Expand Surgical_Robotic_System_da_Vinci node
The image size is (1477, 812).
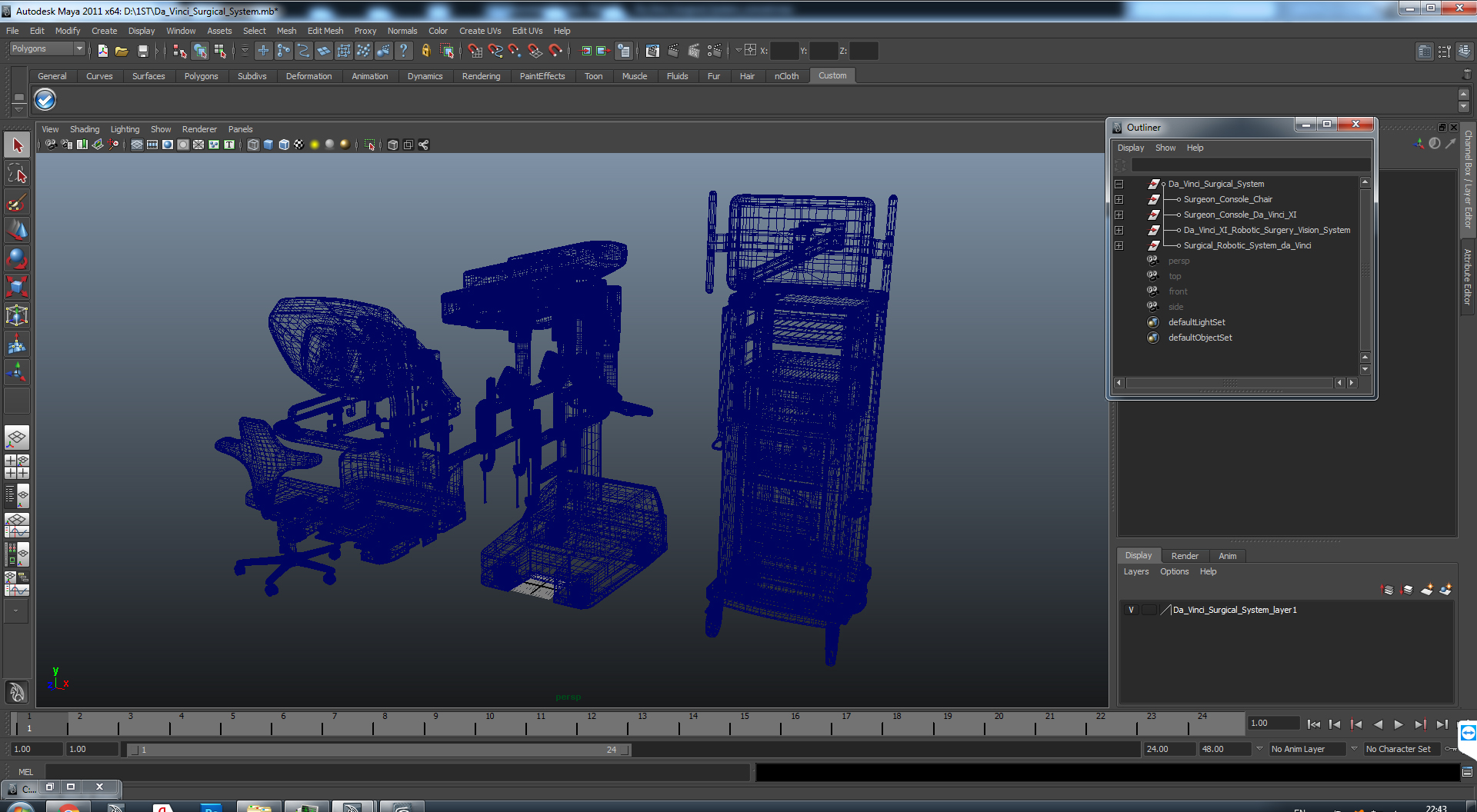point(1119,246)
